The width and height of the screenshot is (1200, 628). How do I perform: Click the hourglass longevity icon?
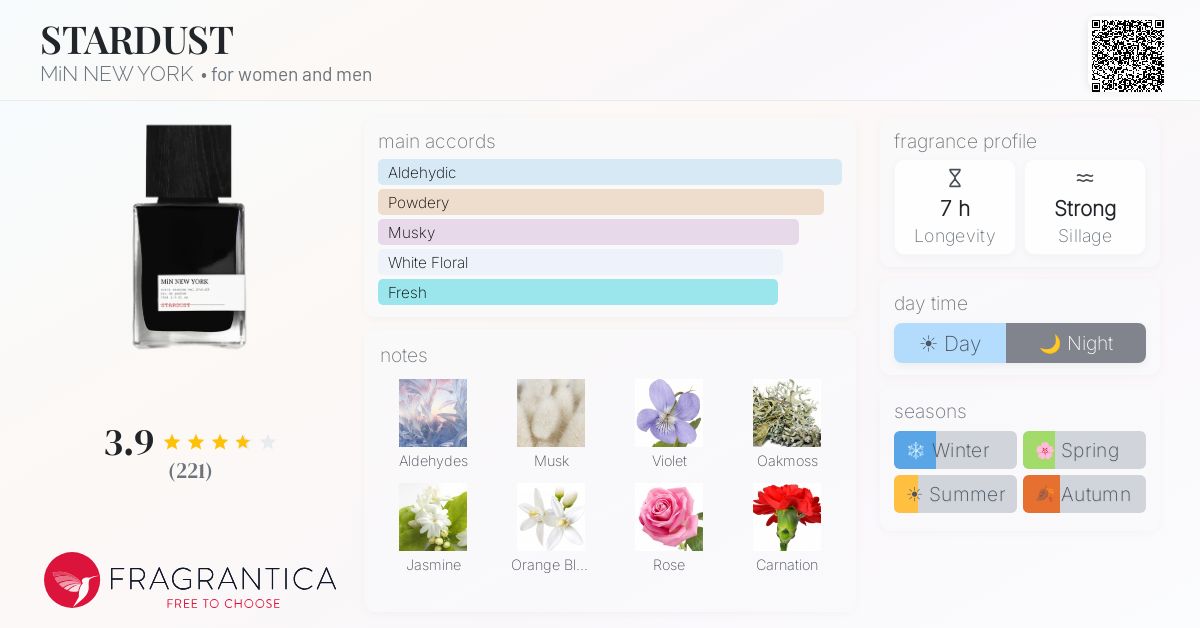(x=955, y=179)
